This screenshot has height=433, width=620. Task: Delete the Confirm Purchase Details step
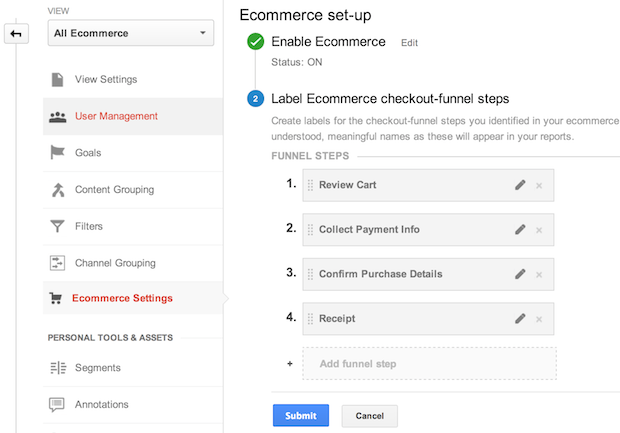pyautogui.click(x=539, y=274)
